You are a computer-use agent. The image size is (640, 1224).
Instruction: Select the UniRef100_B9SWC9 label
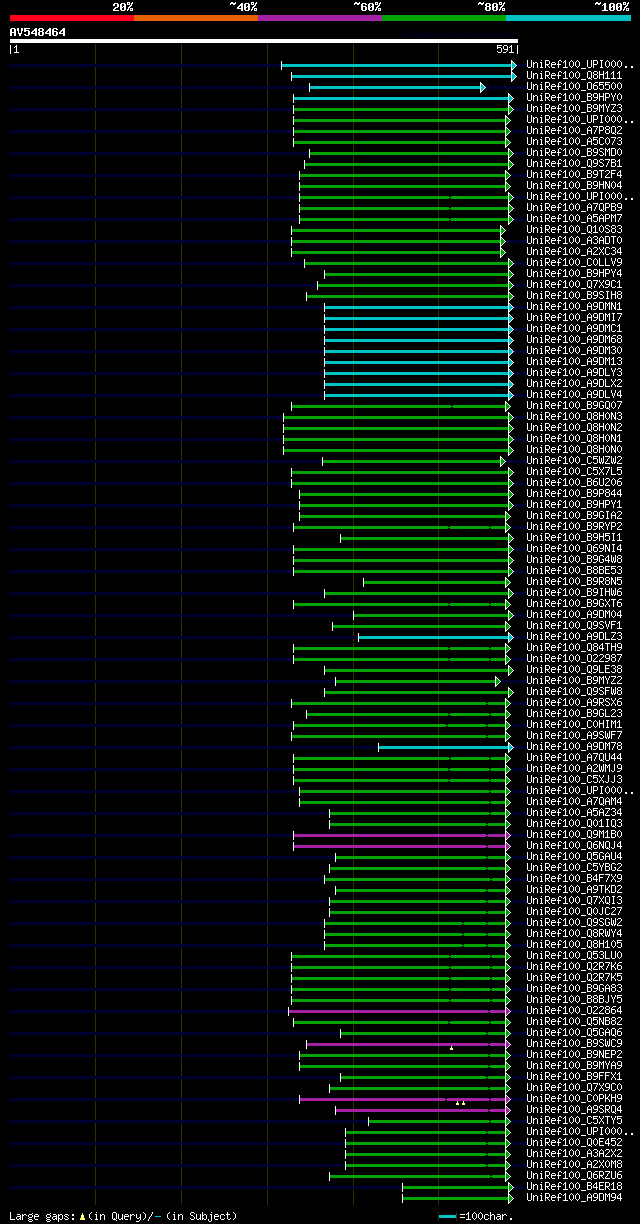pyautogui.click(x=574, y=1043)
